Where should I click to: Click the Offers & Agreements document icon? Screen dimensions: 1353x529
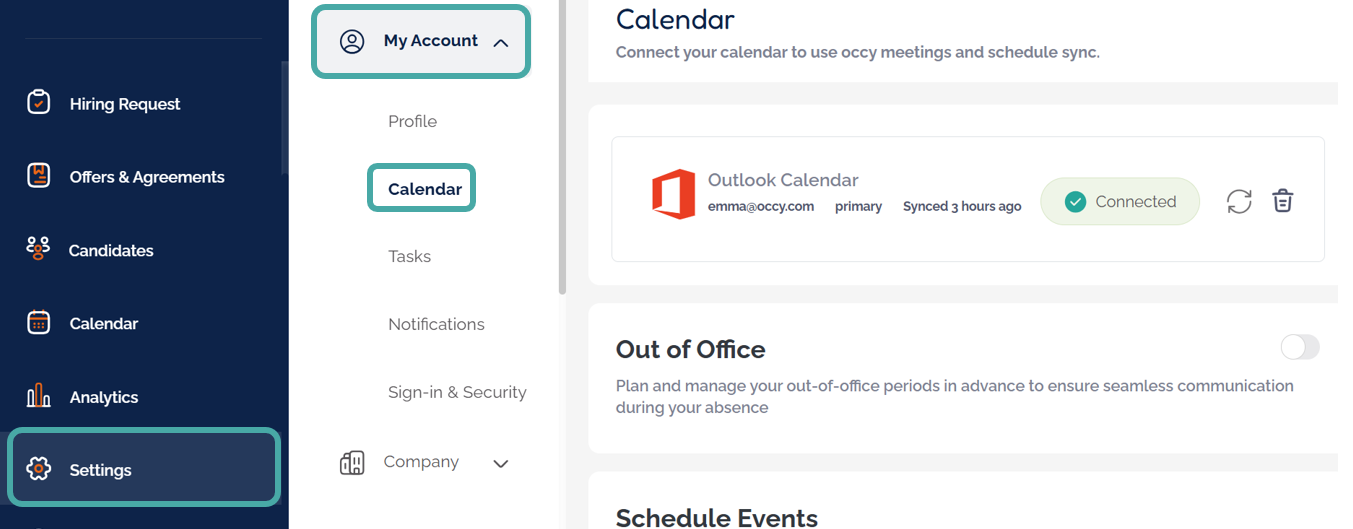38,176
